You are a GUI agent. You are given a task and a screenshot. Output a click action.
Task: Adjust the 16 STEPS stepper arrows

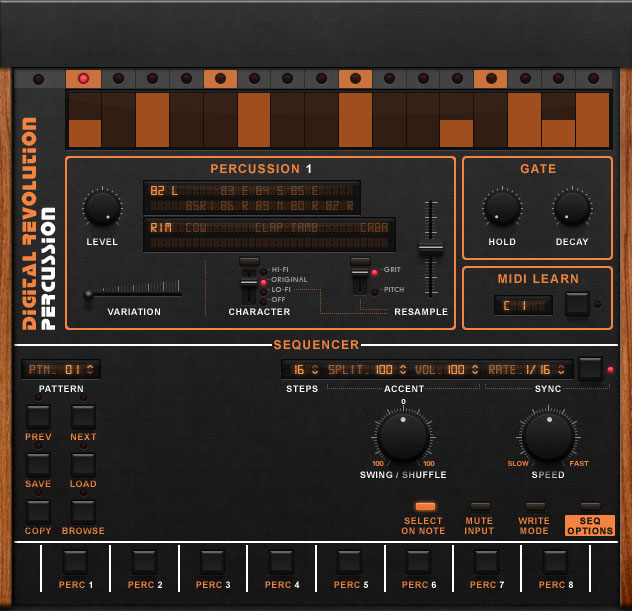tap(315, 370)
